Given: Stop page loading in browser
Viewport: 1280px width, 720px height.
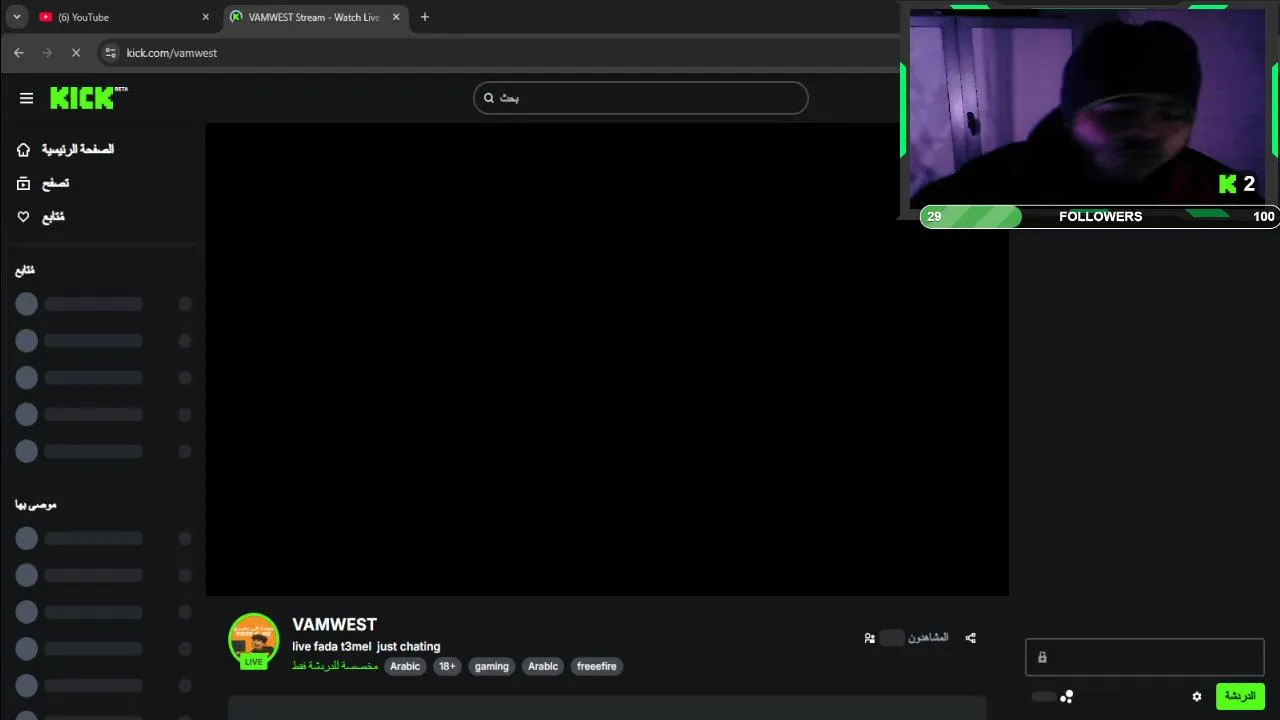Looking at the screenshot, I should [x=76, y=53].
